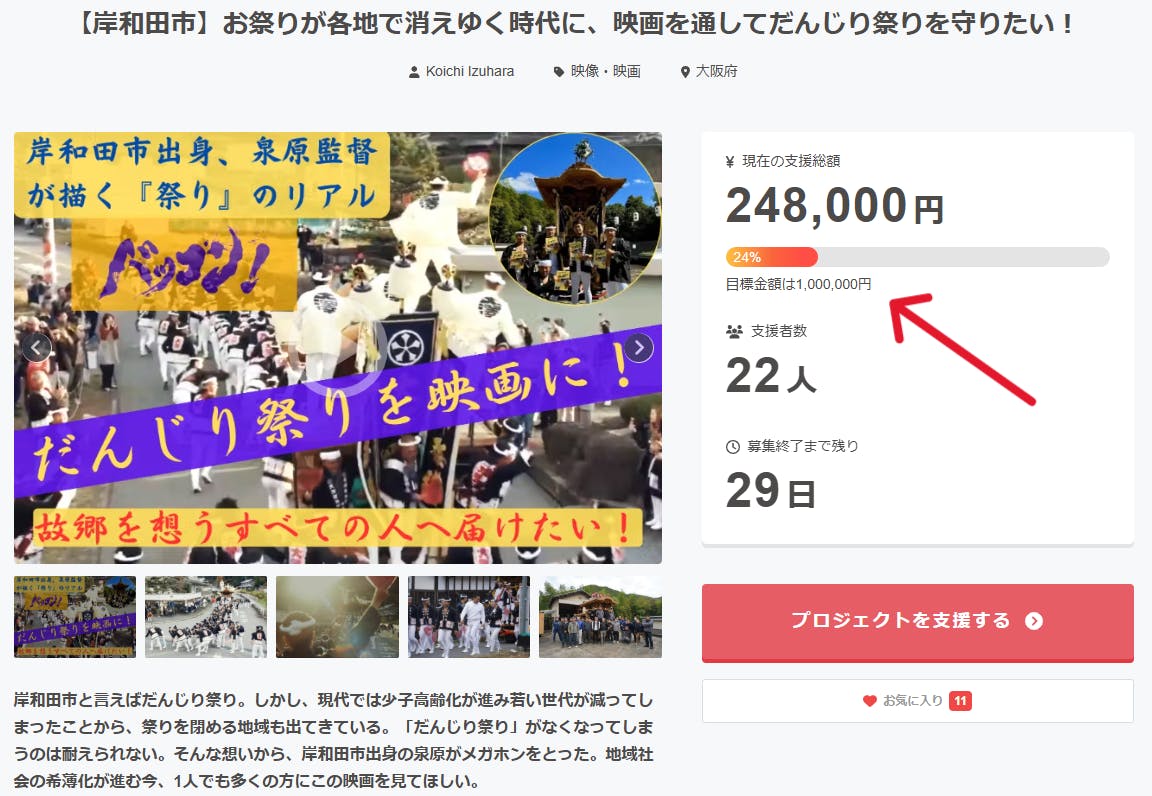The image size is (1152, 796).
Task: Select the first thumbnail with purple banner
Action: click(x=75, y=617)
